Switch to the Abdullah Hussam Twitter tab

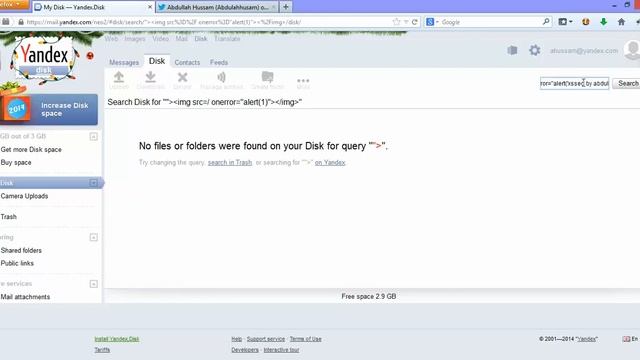point(217,7)
